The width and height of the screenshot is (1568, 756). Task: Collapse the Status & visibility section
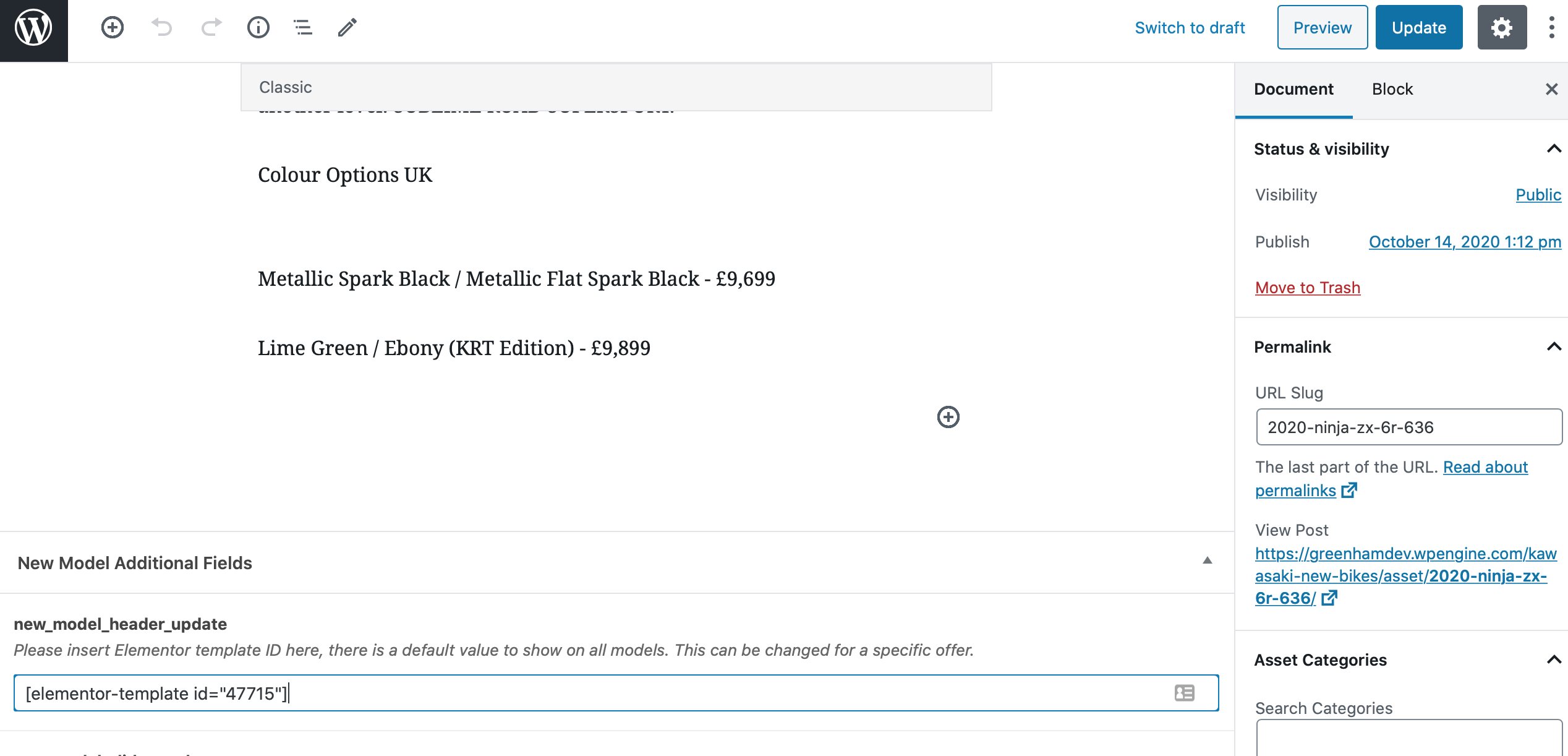pyautogui.click(x=1554, y=149)
